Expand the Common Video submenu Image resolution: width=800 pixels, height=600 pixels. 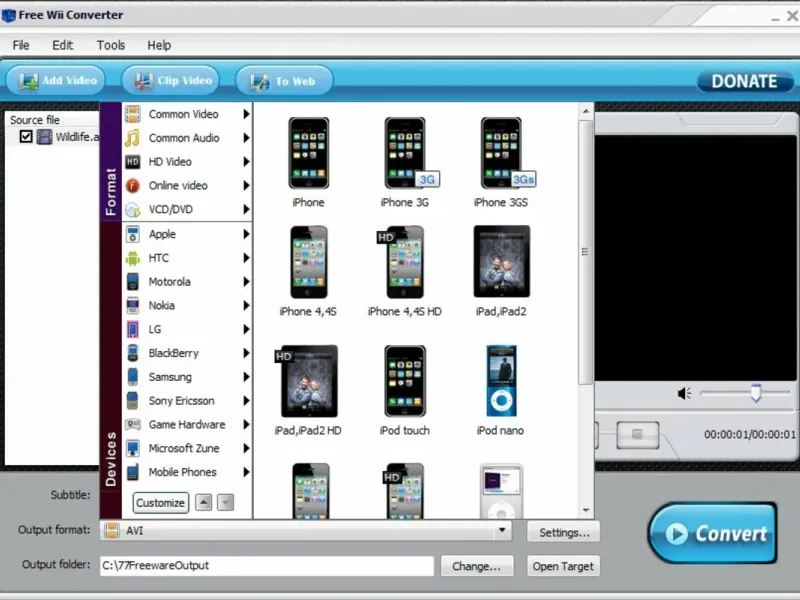point(246,114)
